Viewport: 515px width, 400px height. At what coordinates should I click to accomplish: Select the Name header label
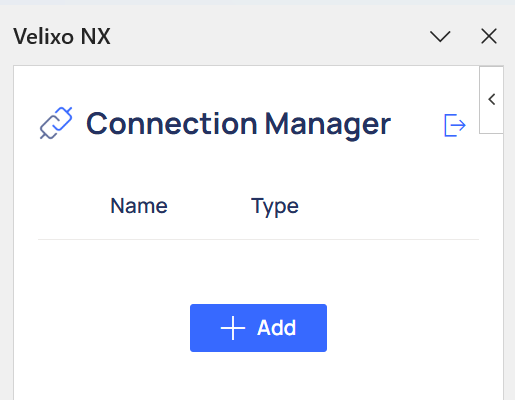[x=139, y=206]
